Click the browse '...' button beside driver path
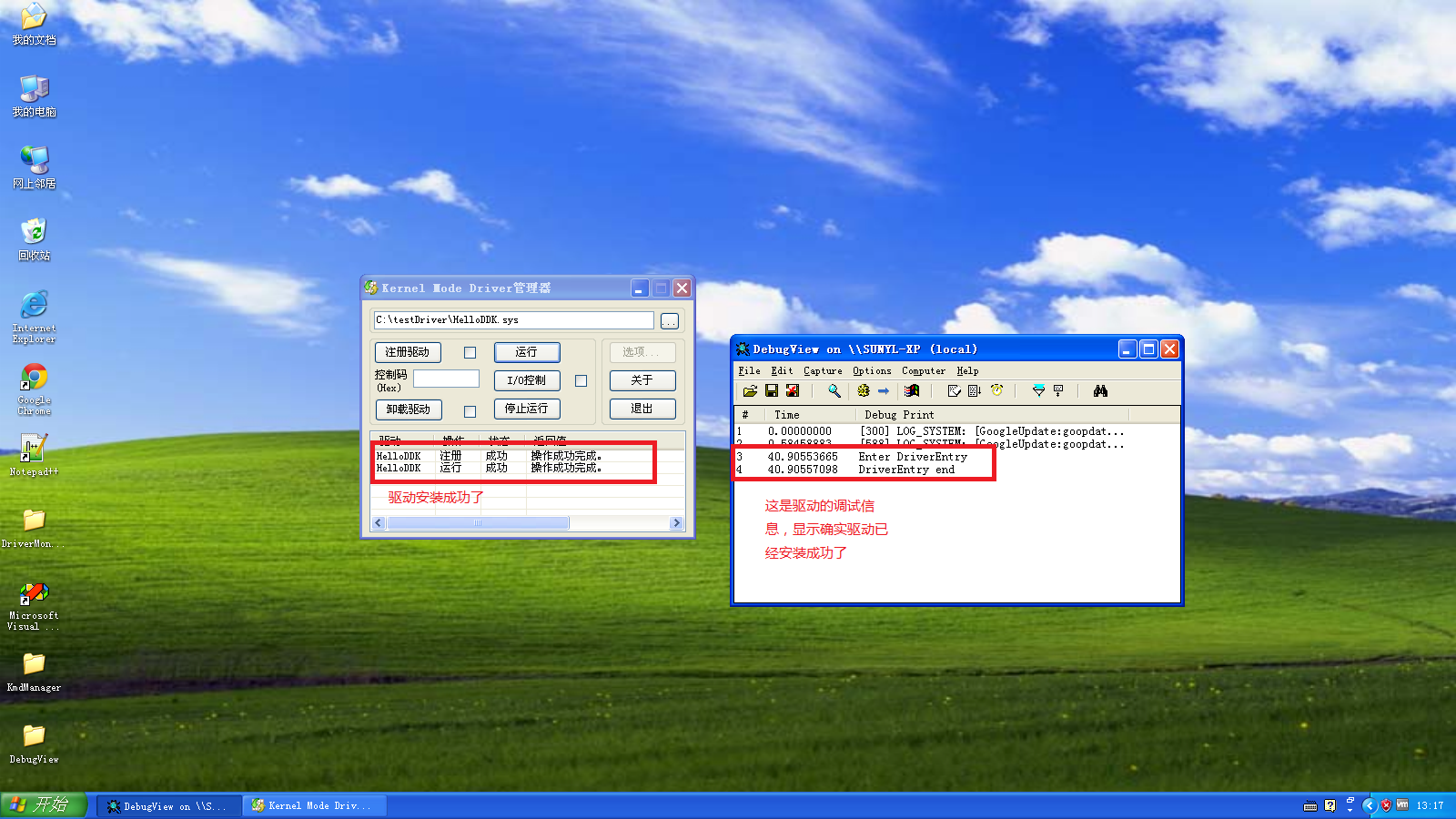The height and width of the screenshot is (819, 1456). 670,321
